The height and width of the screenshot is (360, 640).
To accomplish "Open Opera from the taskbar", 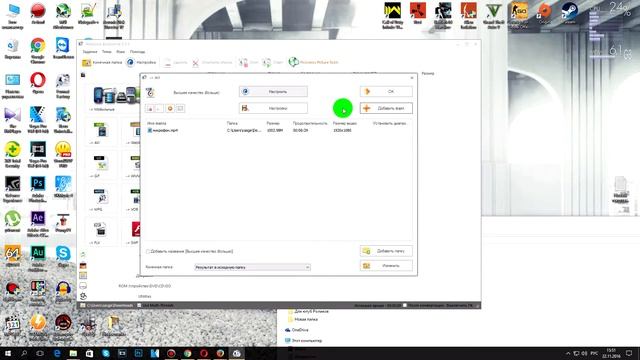I will (204, 353).
